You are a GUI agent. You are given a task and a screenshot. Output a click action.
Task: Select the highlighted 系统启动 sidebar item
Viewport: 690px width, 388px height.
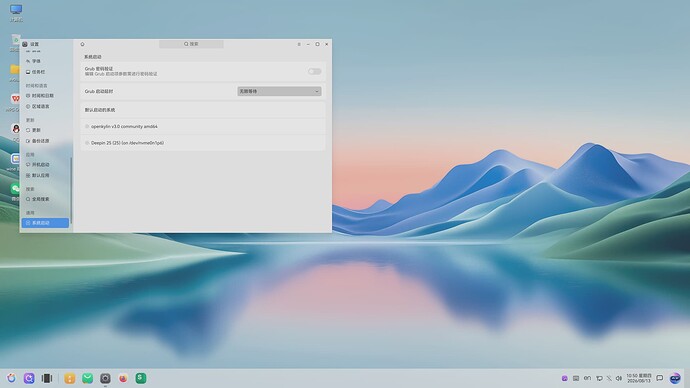tap(45, 223)
